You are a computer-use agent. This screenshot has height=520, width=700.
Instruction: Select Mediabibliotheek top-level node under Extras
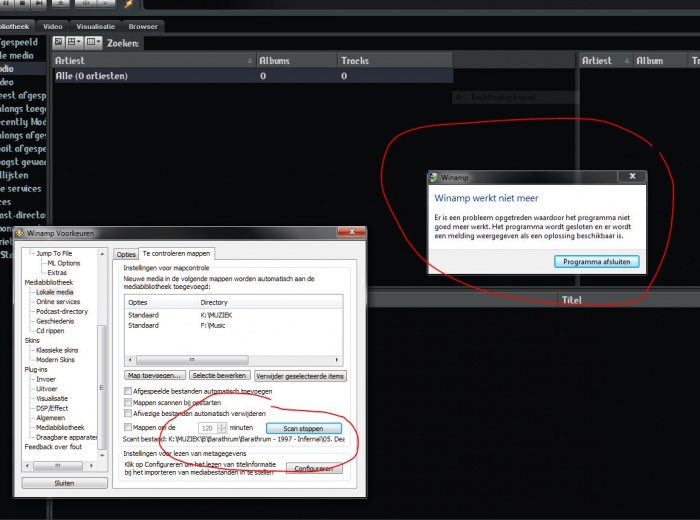[x=49, y=282]
